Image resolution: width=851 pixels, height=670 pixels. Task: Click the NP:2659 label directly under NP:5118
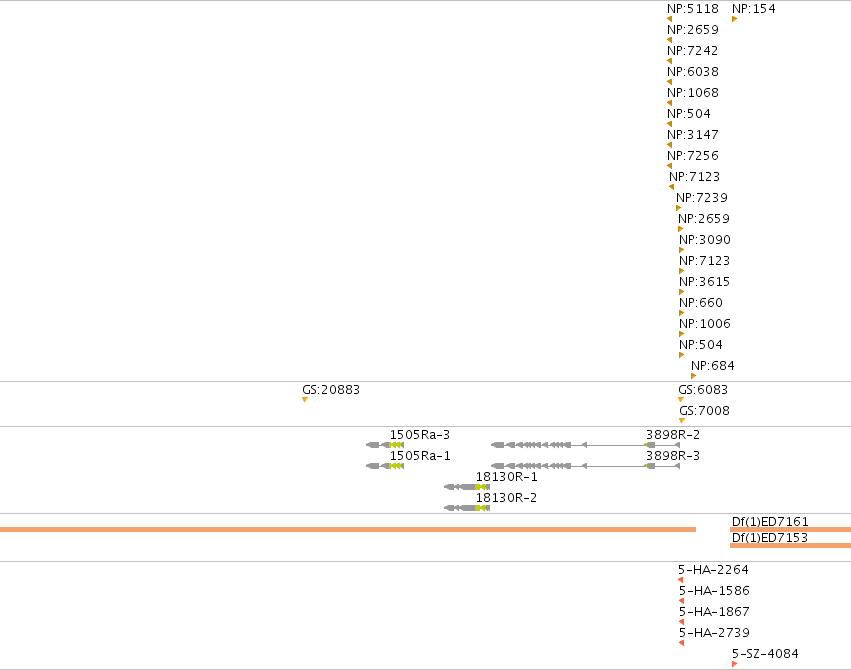[x=693, y=30]
